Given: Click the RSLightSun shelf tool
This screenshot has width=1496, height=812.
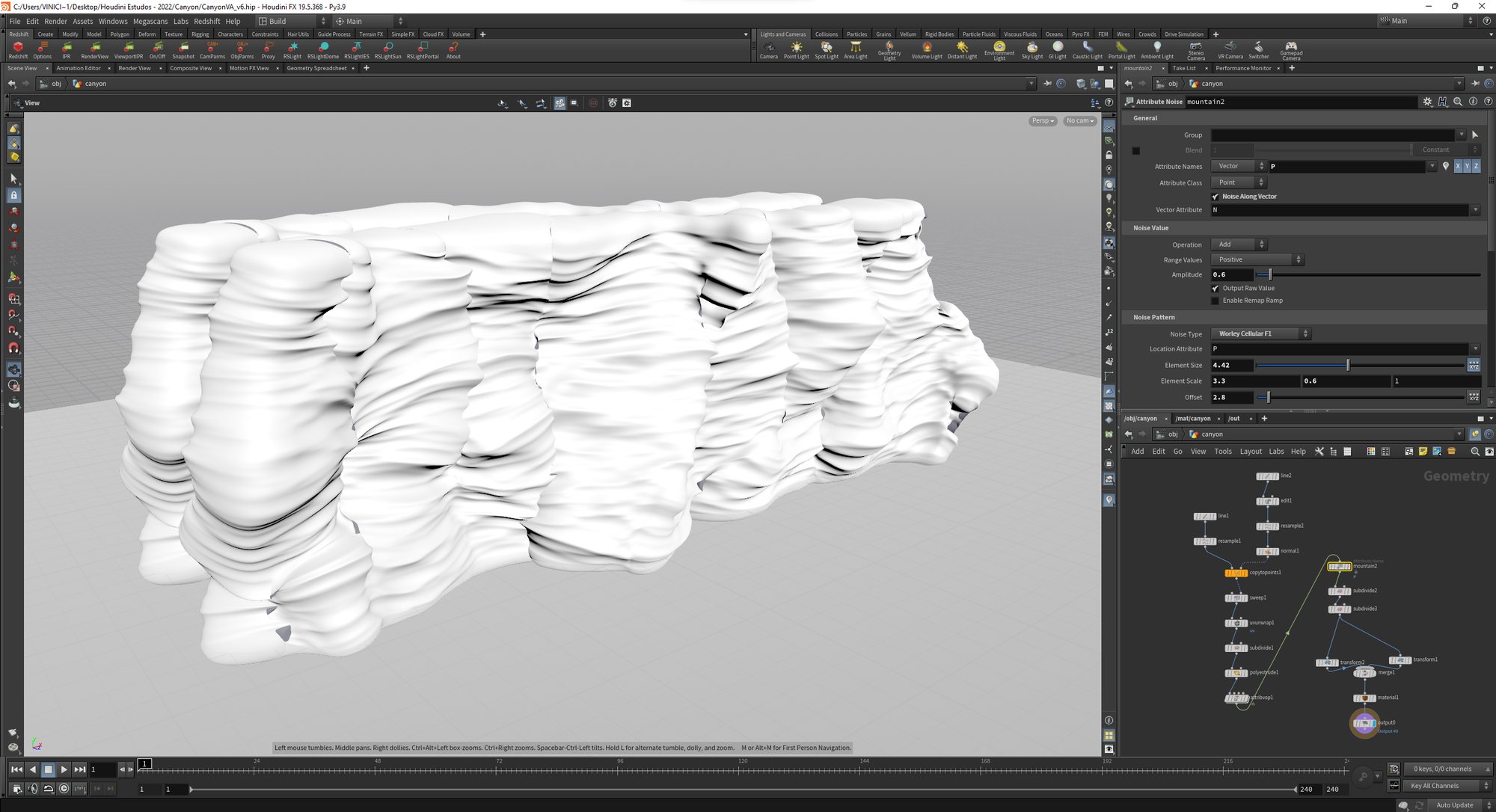Looking at the screenshot, I should pyautogui.click(x=388, y=49).
